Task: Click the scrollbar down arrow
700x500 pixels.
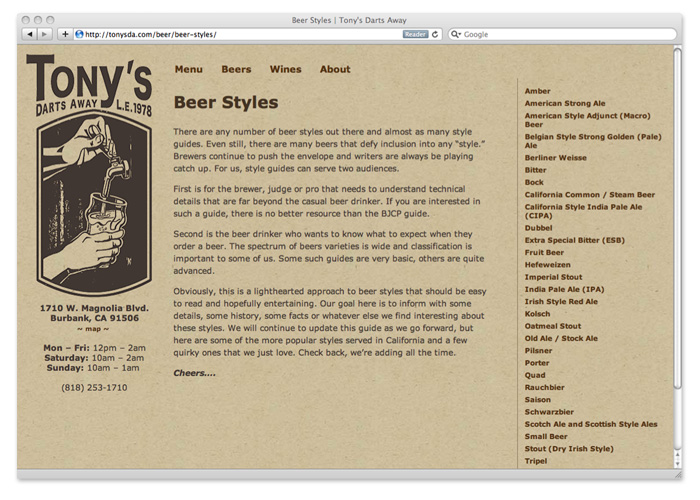Action: (x=678, y=463)
